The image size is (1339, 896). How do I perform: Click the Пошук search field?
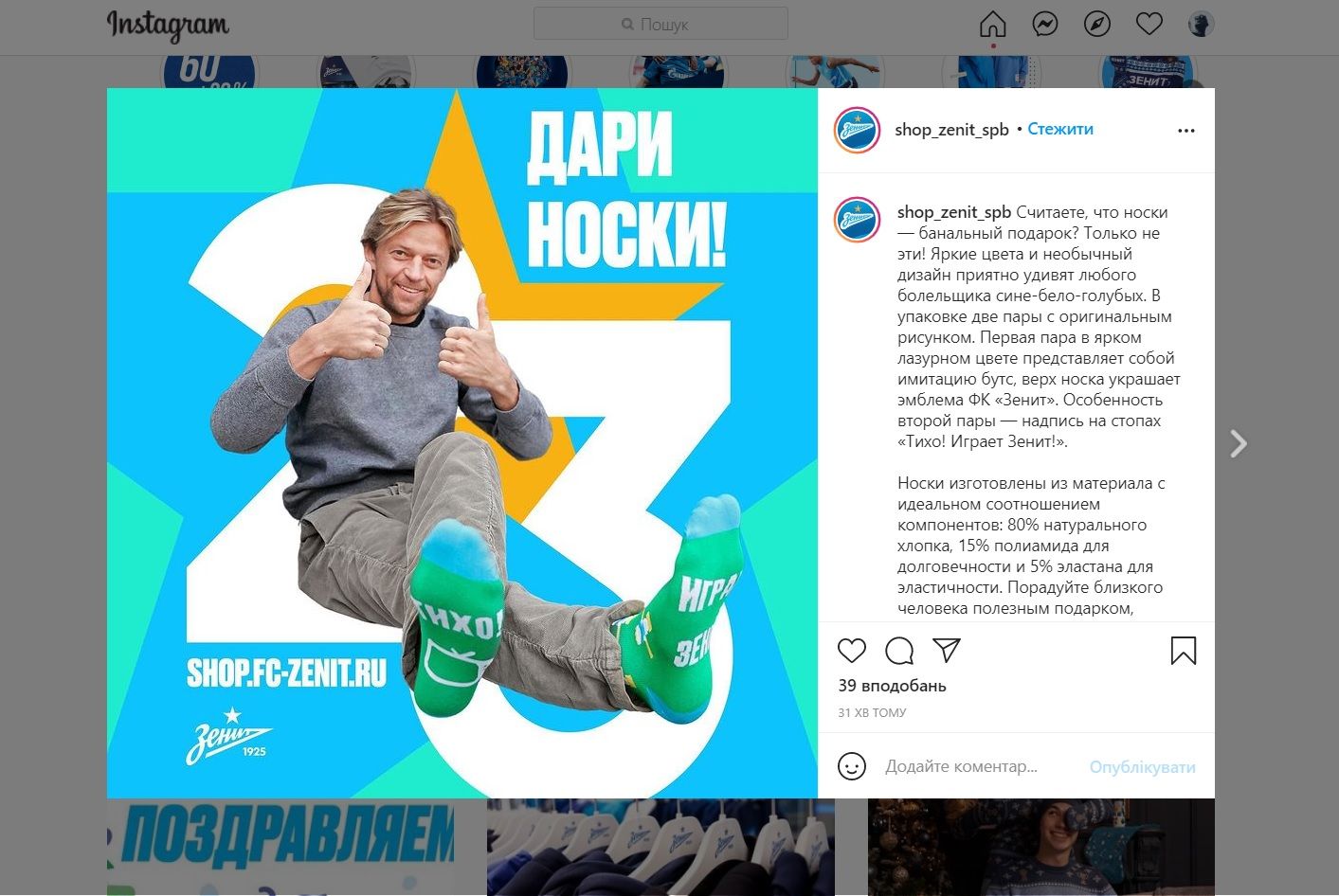click(660, 24)
